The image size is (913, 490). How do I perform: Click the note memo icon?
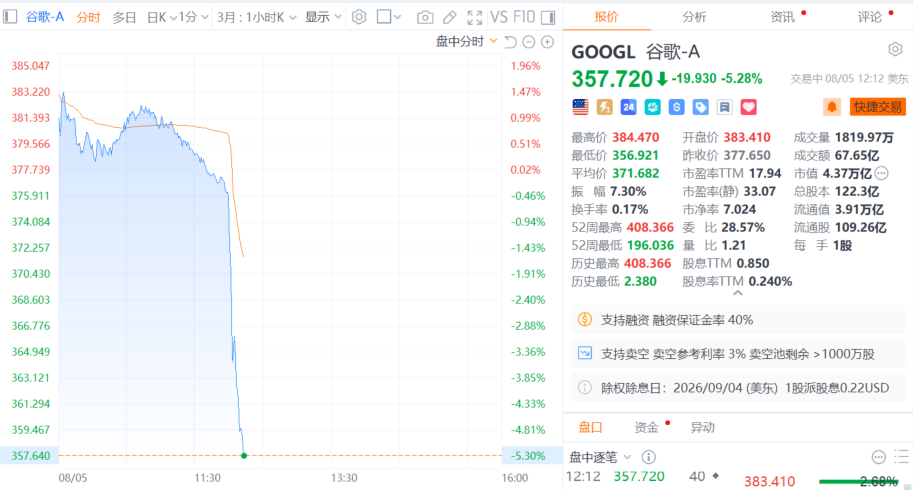click(x=724, y=107)
